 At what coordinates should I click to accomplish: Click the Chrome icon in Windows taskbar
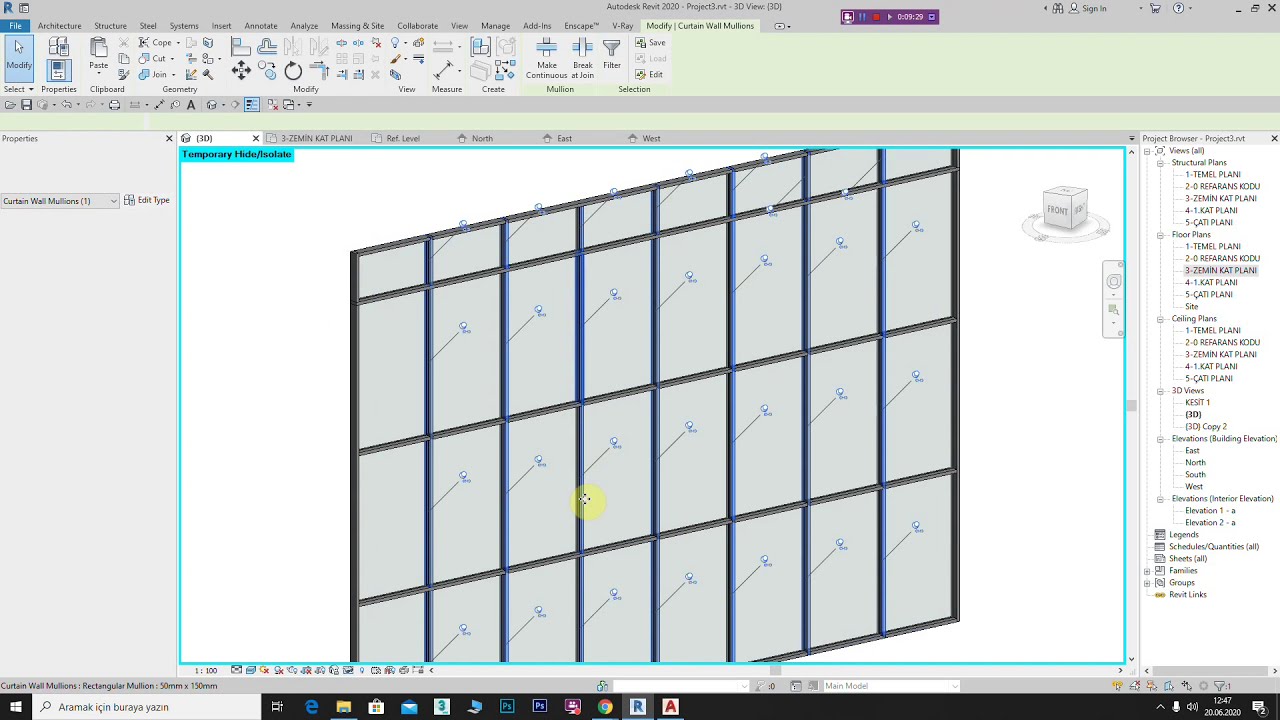(605, 707)
